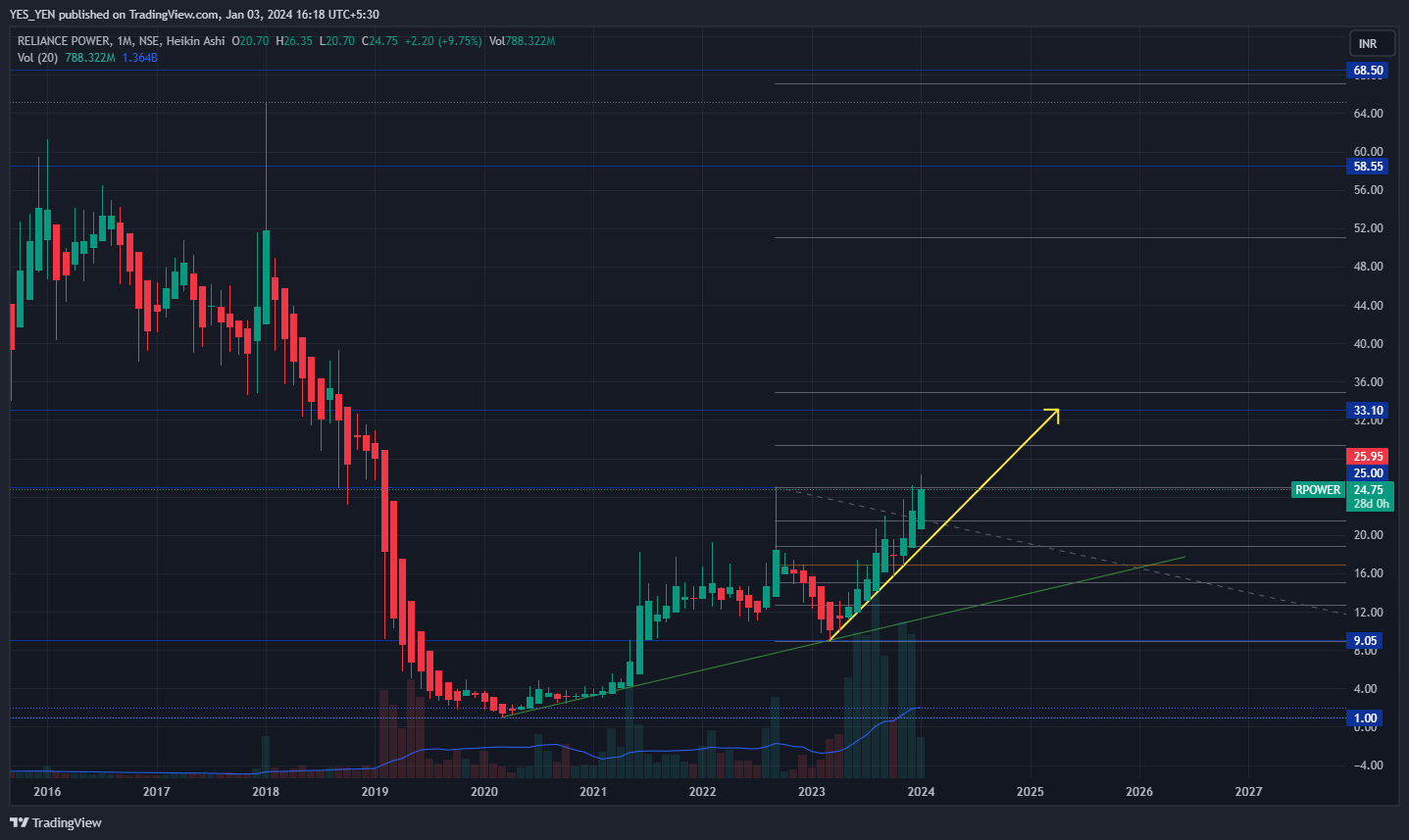
Task: Click the 64.00 price axis tick
Action: 1368,114
